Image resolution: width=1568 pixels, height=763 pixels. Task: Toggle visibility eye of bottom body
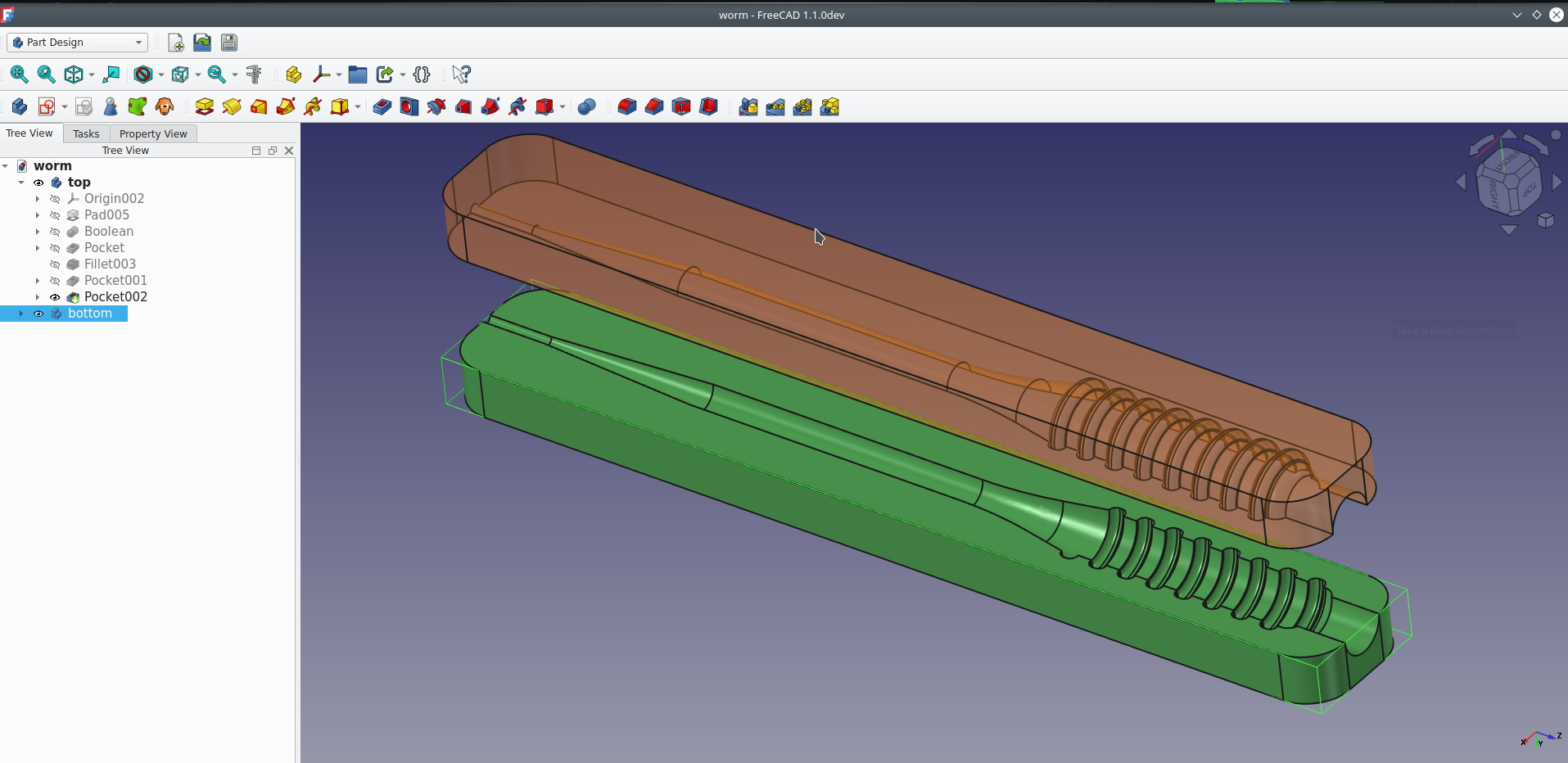38,314
